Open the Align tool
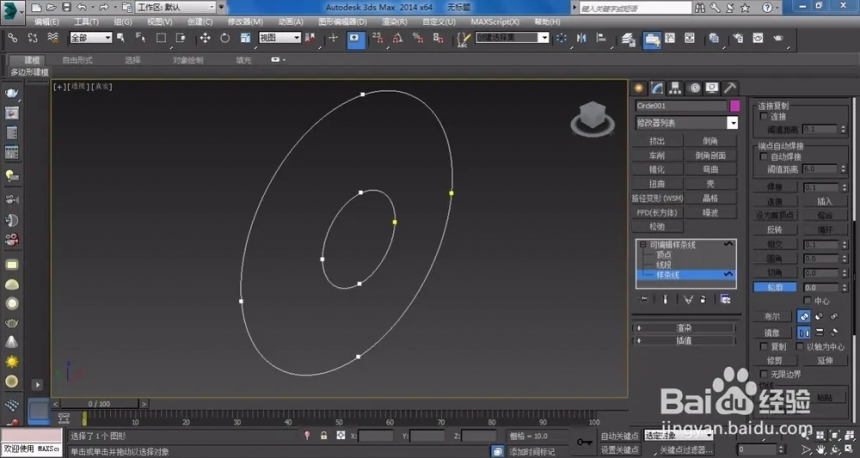860x458 pixels. pyautogui.click(x=602, y=38)
